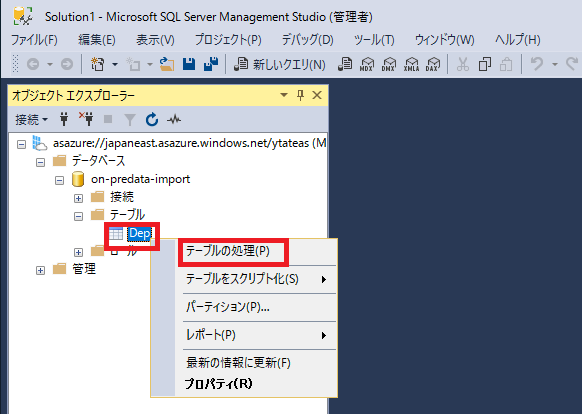Select the Dep table item
The image size is (582, 414).
(139, 233)
